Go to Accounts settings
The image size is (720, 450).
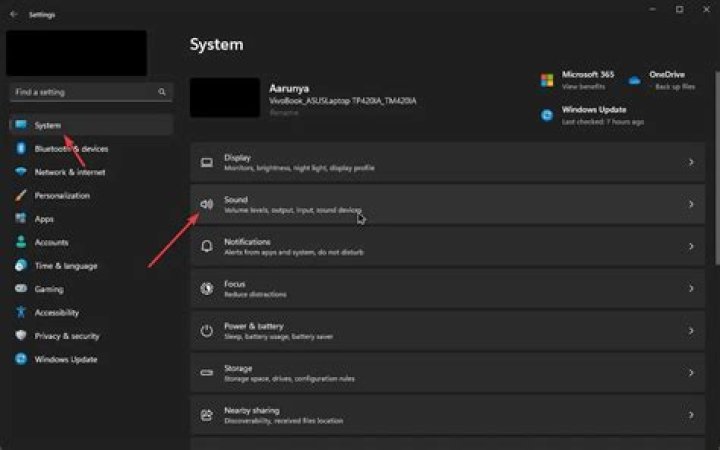[51, 242]
